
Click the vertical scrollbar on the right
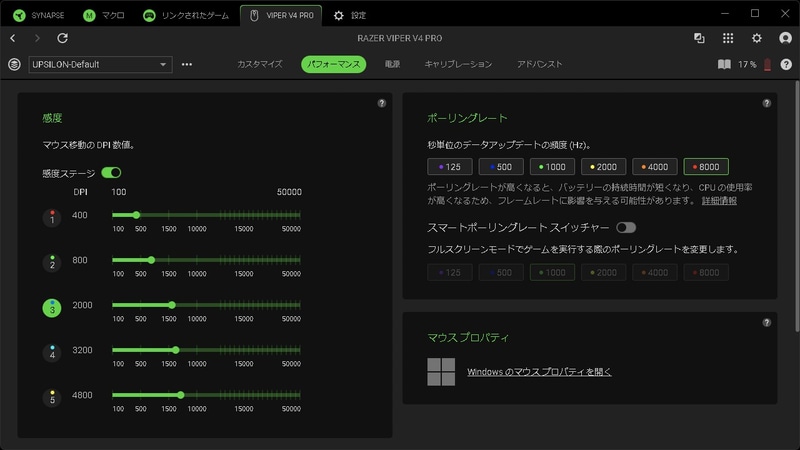point(796,205)
